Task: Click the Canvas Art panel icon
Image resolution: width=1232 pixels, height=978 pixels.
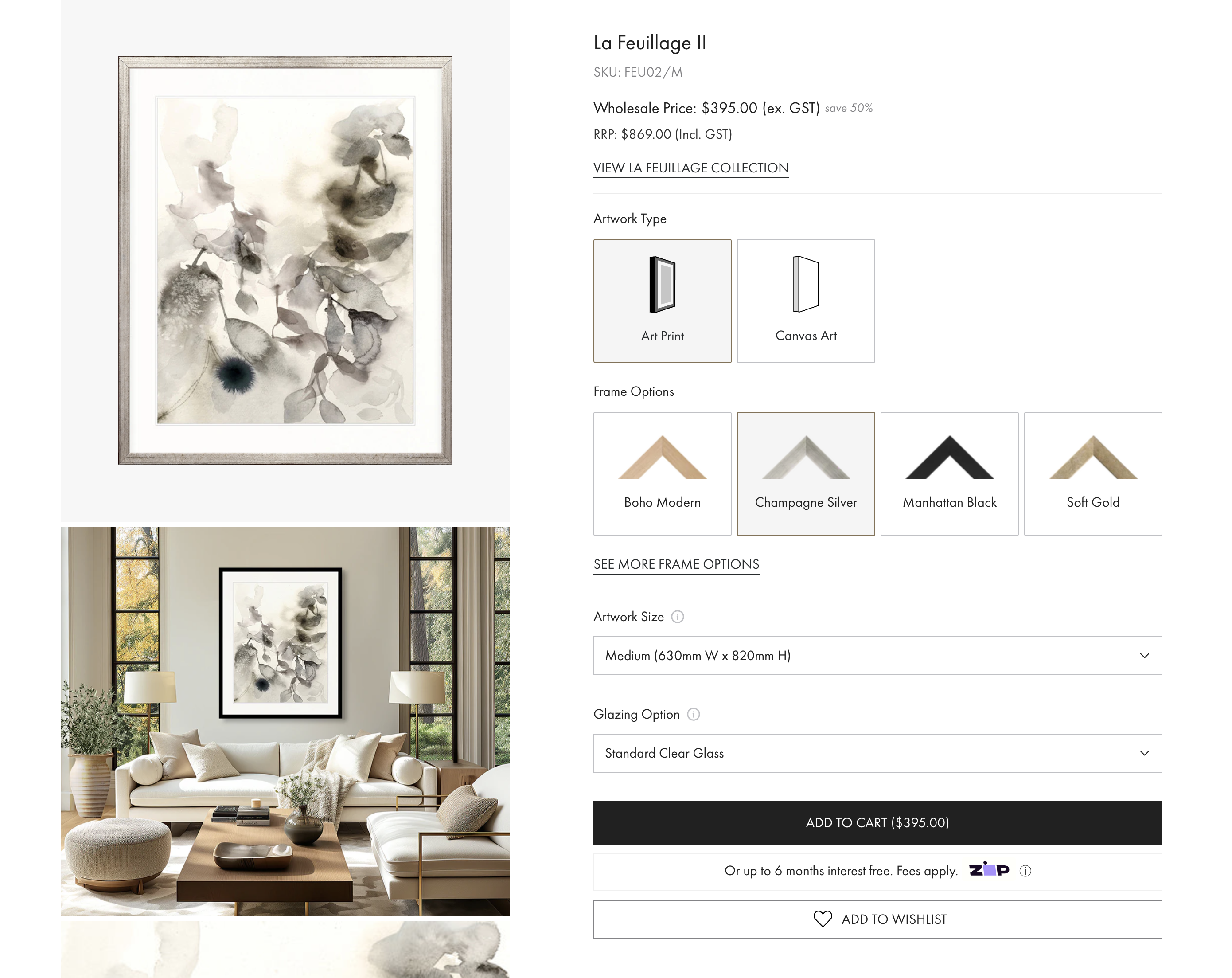Action: click(806, 284)
